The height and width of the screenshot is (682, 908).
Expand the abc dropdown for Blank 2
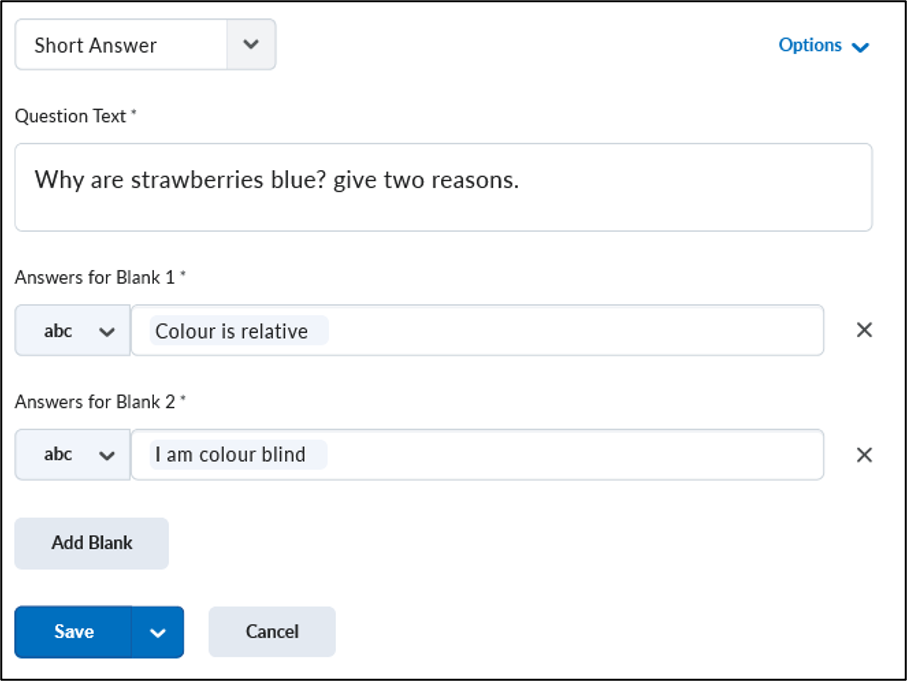(72, 455)
